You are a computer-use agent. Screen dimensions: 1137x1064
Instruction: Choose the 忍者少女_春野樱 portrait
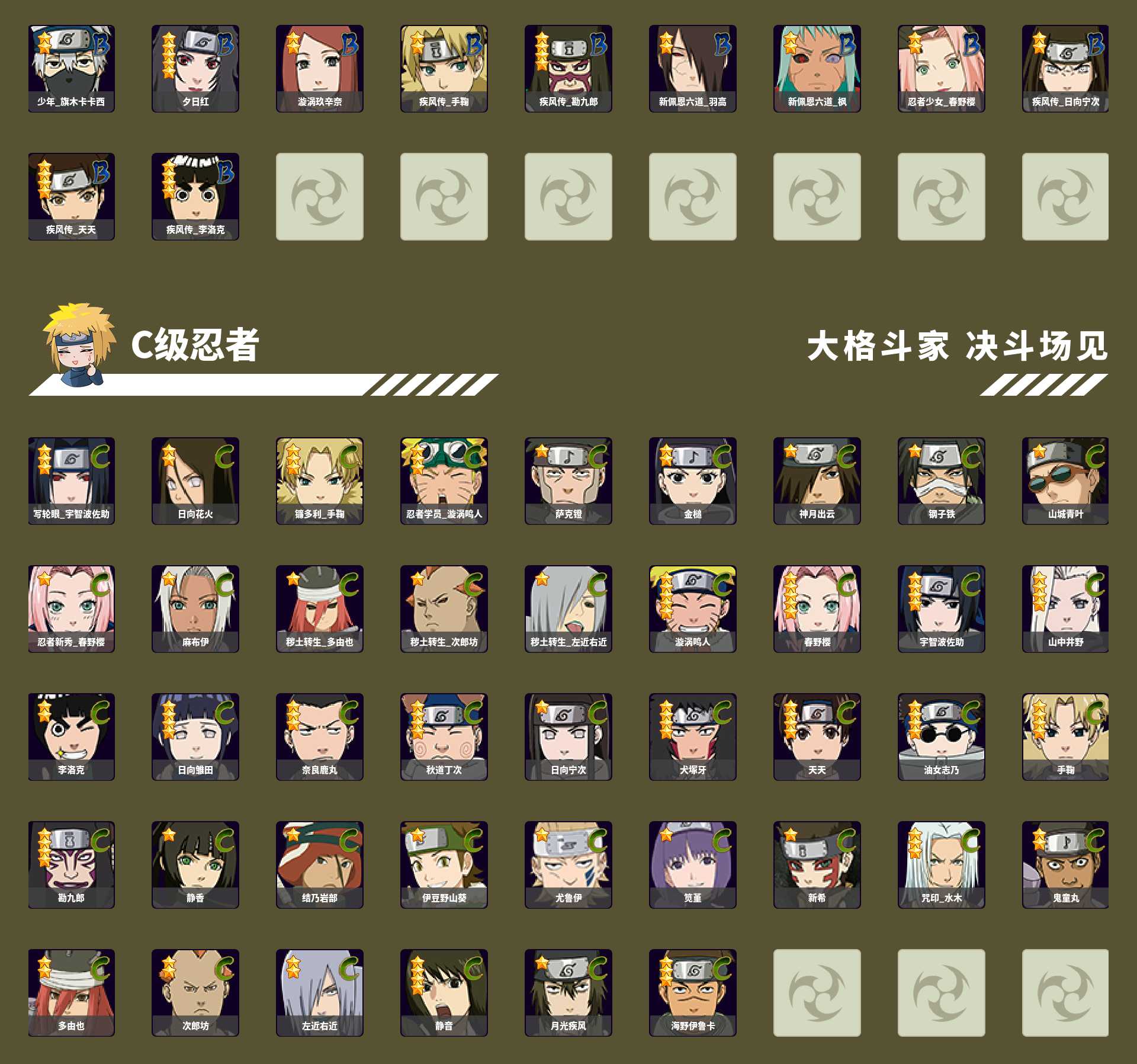(942, 69)
